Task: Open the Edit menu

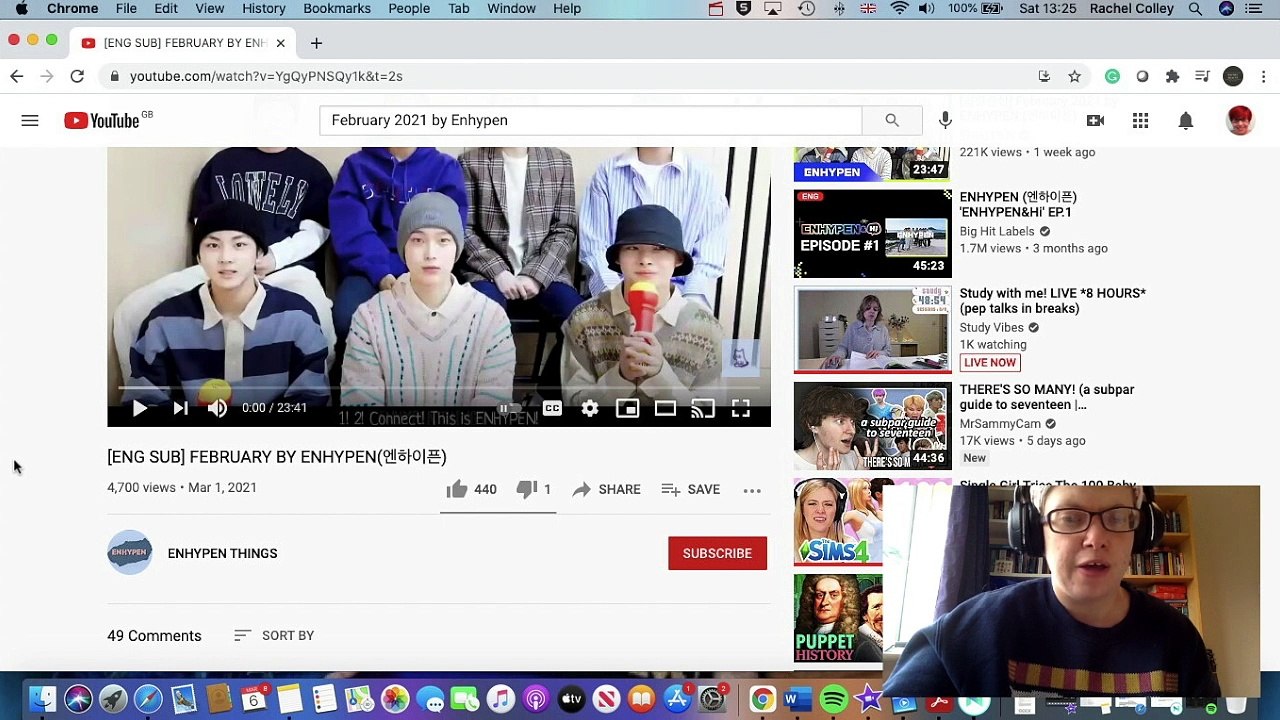Action: [166, 8]
